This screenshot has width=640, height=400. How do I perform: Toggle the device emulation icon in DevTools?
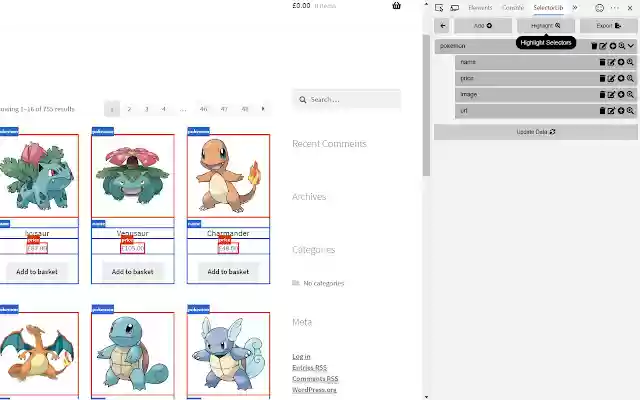455,8
